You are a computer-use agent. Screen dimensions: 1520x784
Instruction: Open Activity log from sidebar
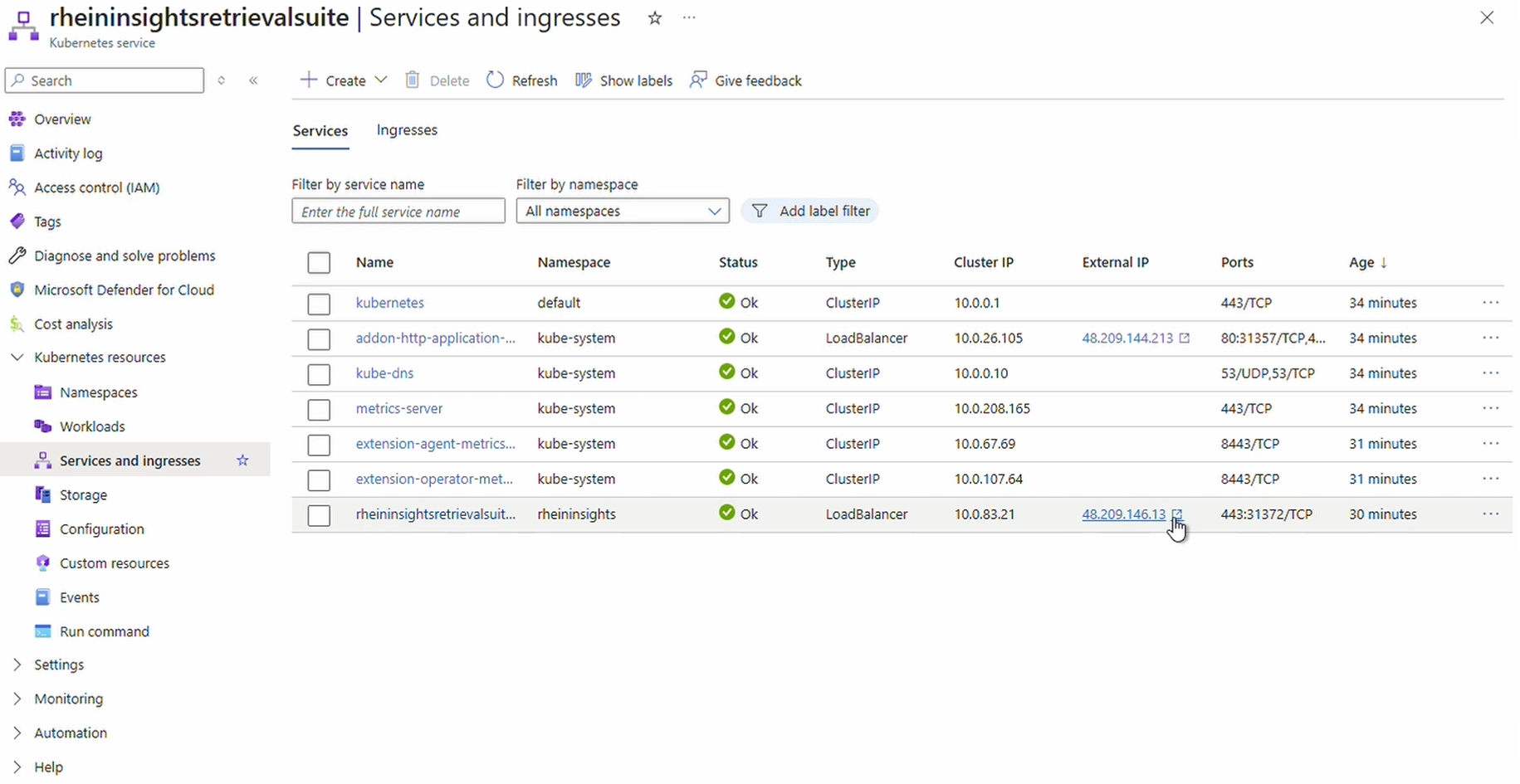tap(68, 153)
